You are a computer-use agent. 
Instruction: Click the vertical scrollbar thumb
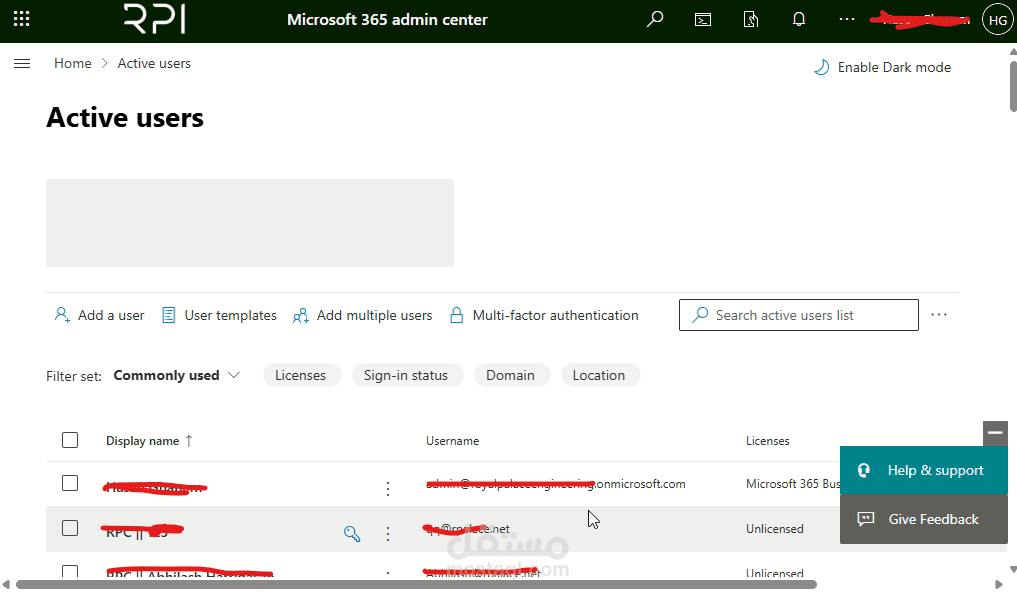pos(1013,86)
